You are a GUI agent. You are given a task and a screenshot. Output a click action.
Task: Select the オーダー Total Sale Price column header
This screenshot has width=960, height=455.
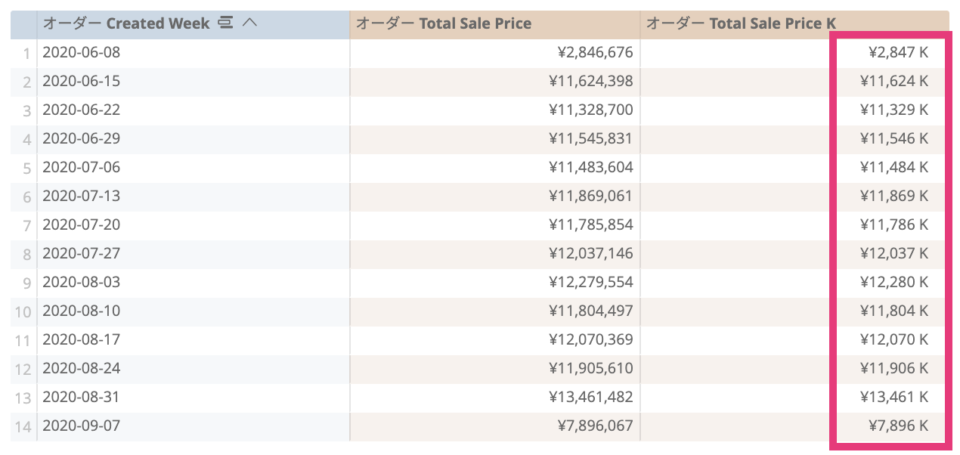[495, 24]
